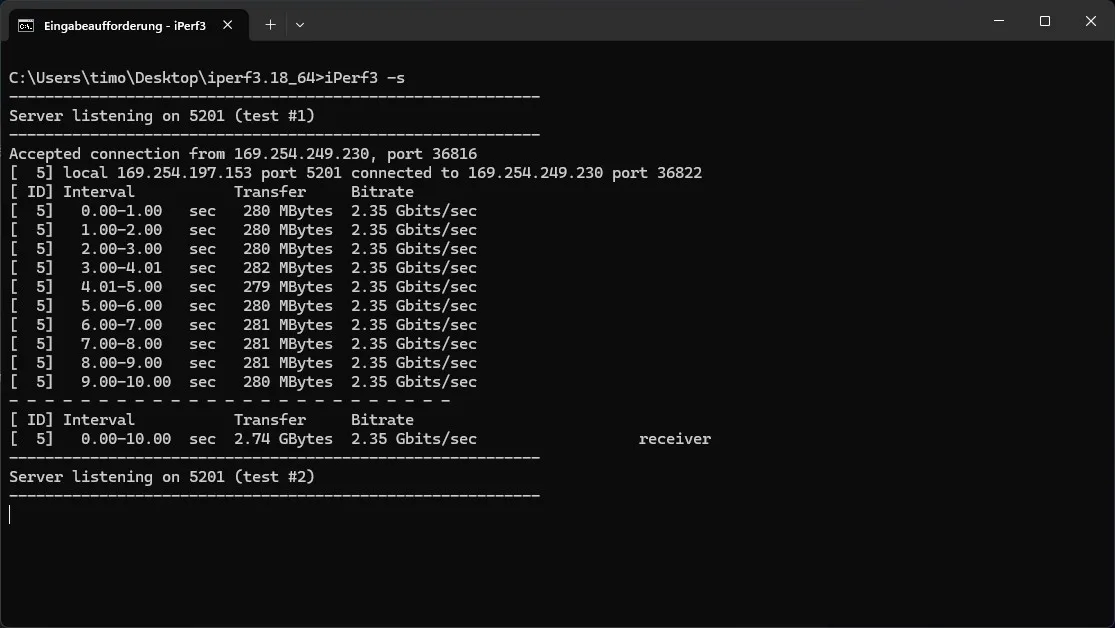Screen dimensions: 1115x628
Task: Maximize the terminal window
Action: (1045, 21)
